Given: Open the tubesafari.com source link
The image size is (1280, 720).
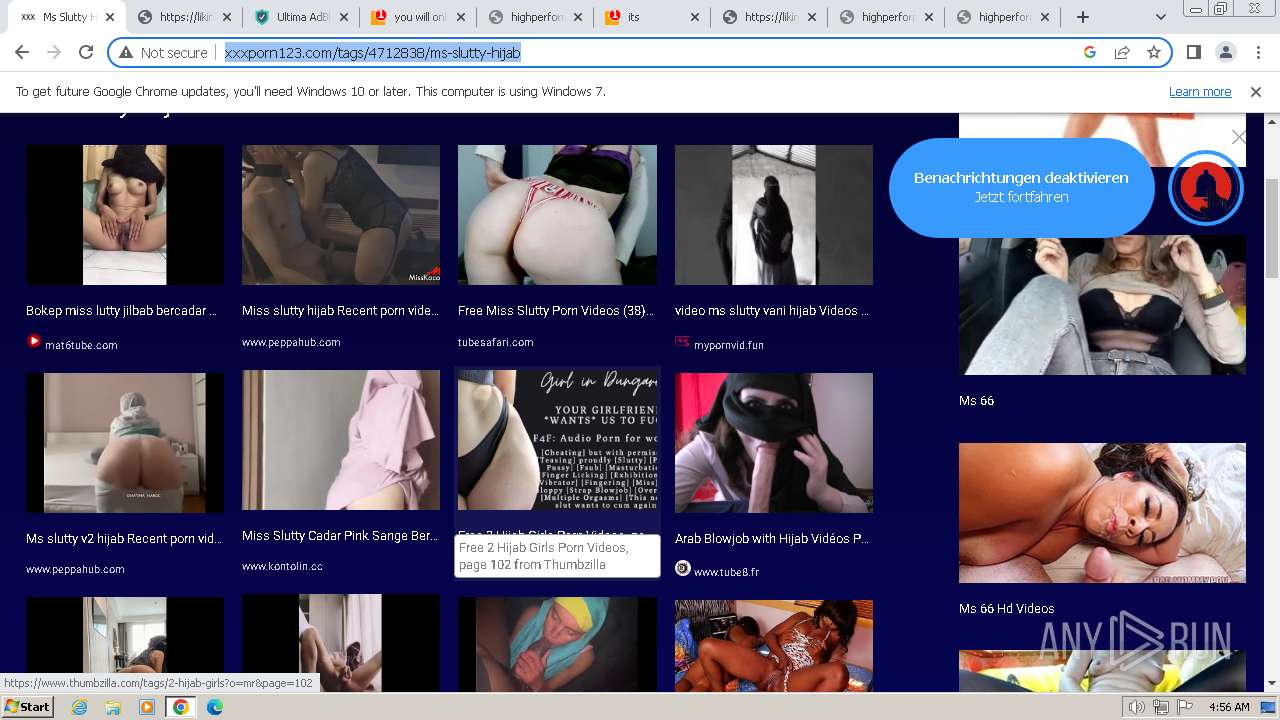Looking at the screenshot, I should pos(496,342).
